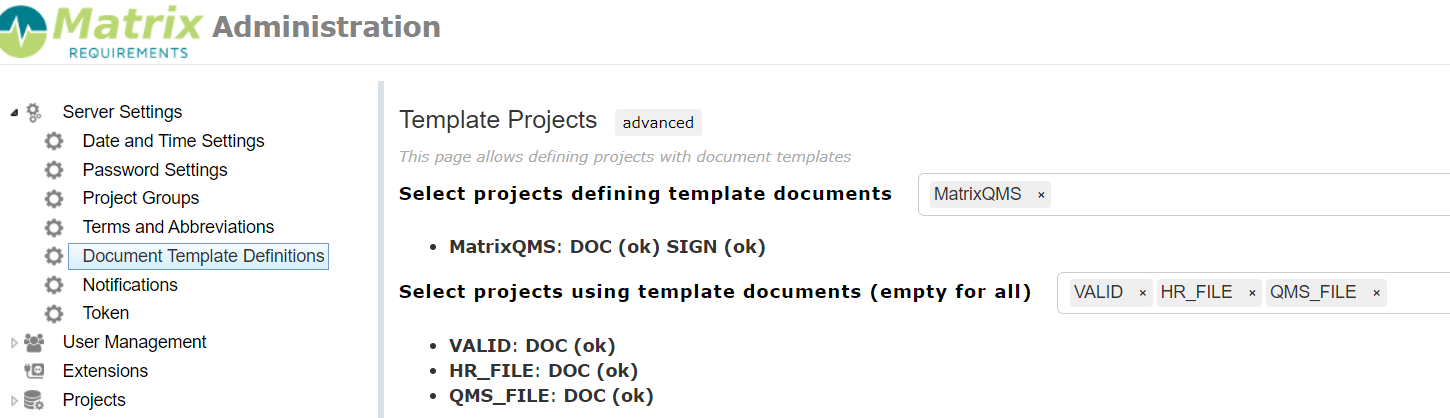Click the Extensions plugin icon
The width and height of the screenshot is (1450, 418).
pyautogui.click(x=34, y=371)
